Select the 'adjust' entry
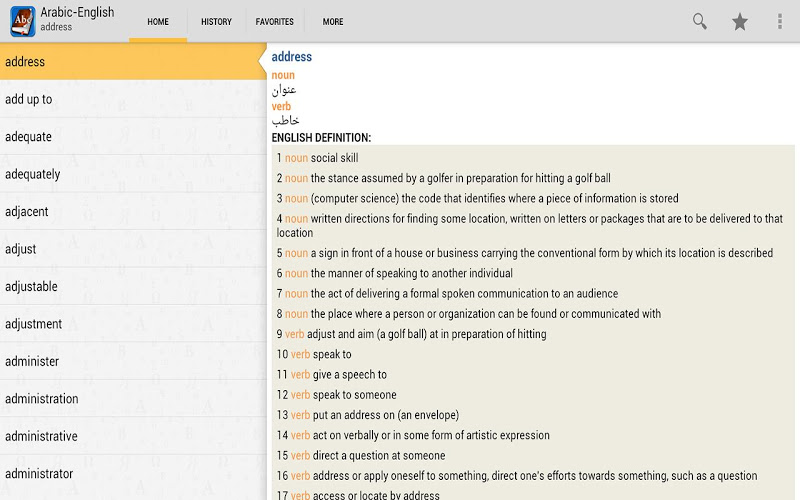This screenshot has width=800, height=500. pos(132,249)
